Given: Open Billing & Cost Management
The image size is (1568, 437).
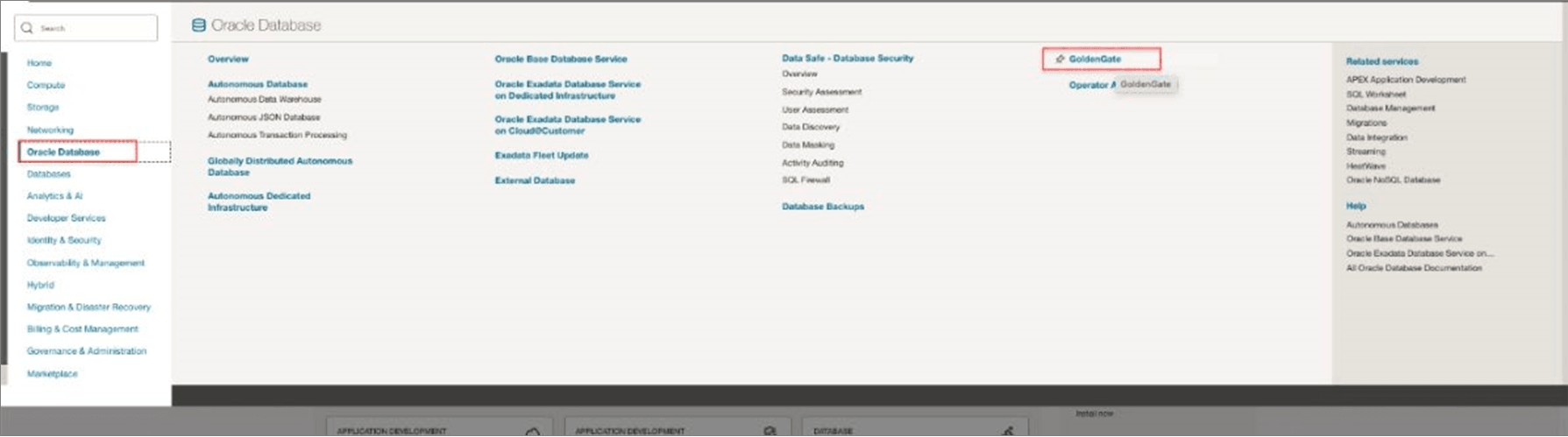Looking at the screenshot, I should coord(82,329).
